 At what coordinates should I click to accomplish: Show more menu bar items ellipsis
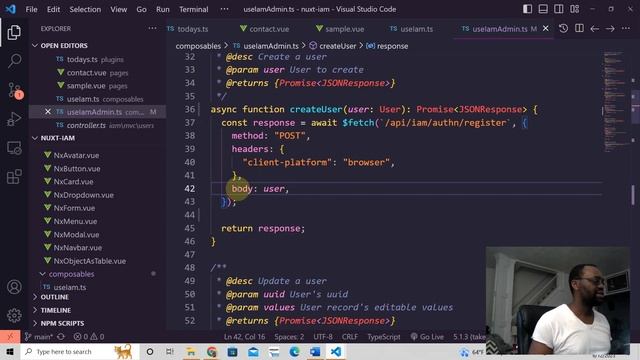click(x=224, y=9)
